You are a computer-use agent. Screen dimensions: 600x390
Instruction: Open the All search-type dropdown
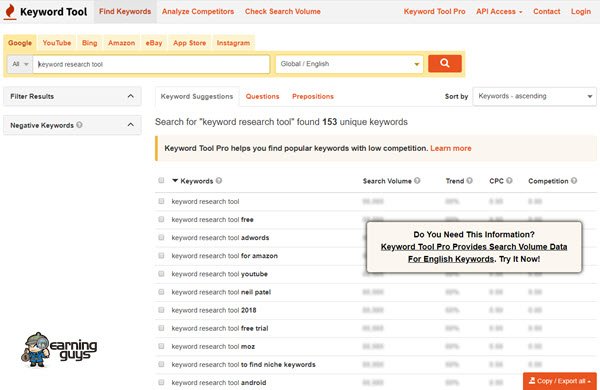(20, 64)
